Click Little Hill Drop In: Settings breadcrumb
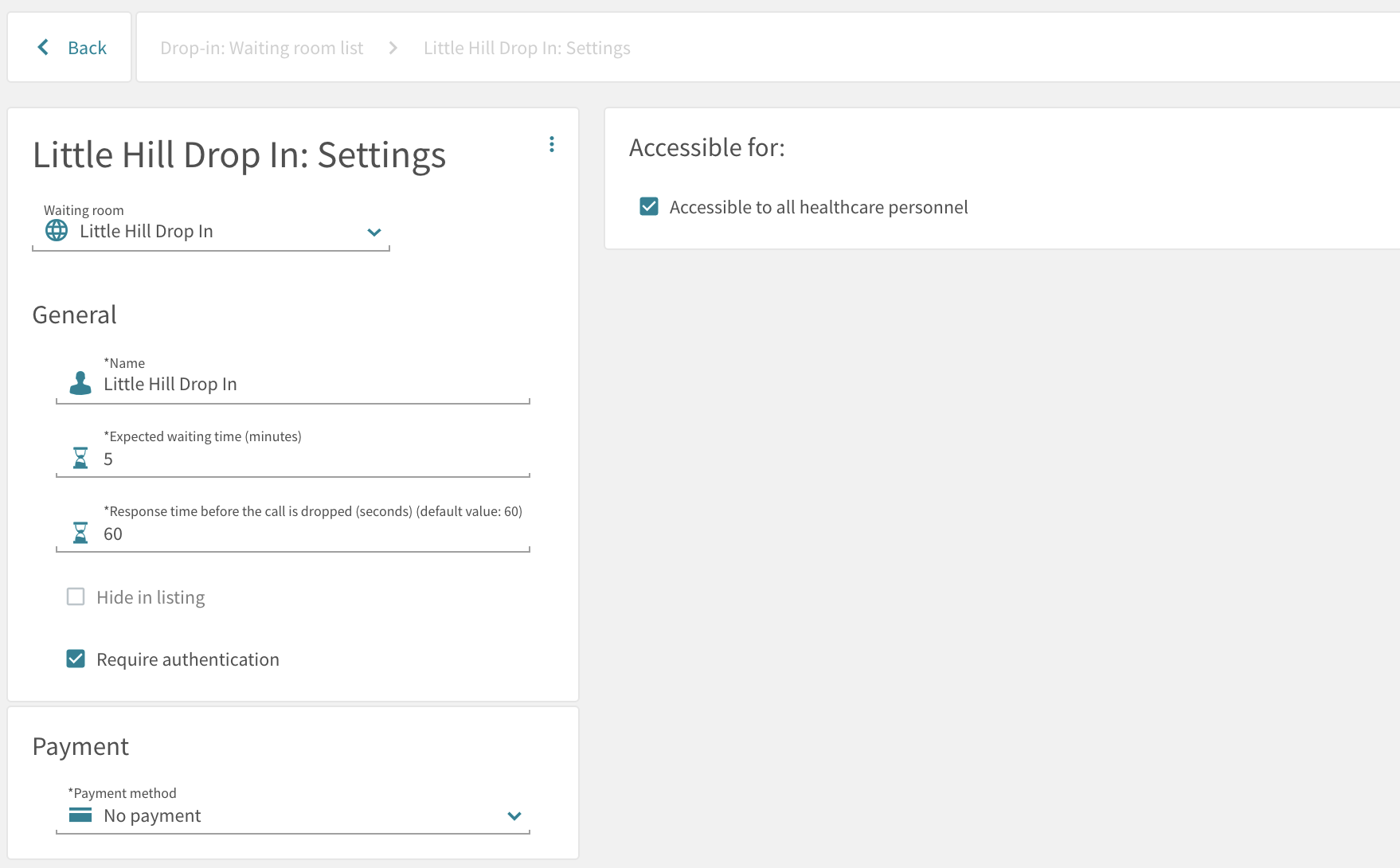The image size is (1400, 868). pos(527,48)
